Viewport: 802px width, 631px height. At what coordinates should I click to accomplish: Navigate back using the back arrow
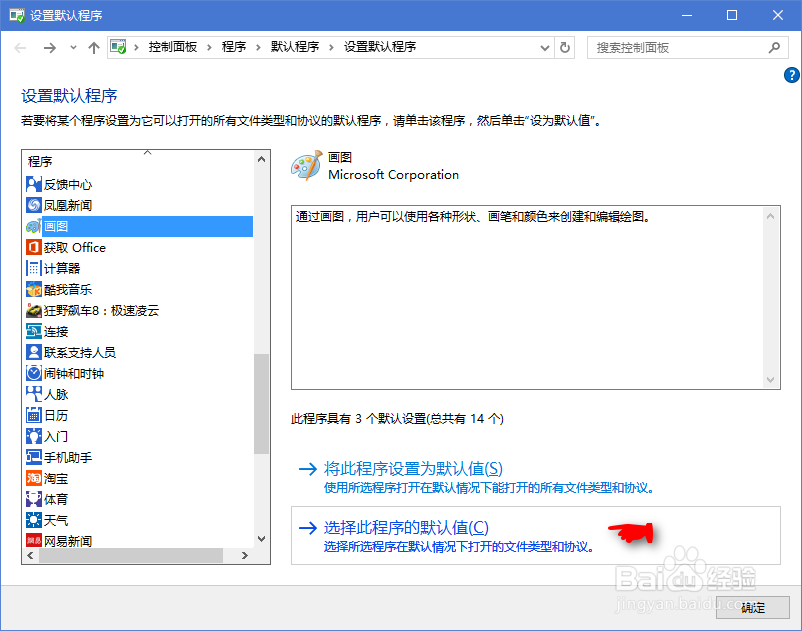pos(20,46)
